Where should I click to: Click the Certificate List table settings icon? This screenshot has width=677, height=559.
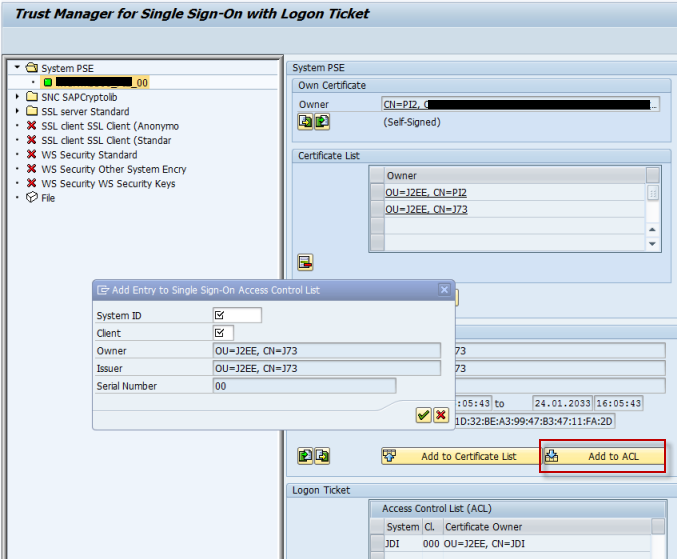click(x=652, y=175)
